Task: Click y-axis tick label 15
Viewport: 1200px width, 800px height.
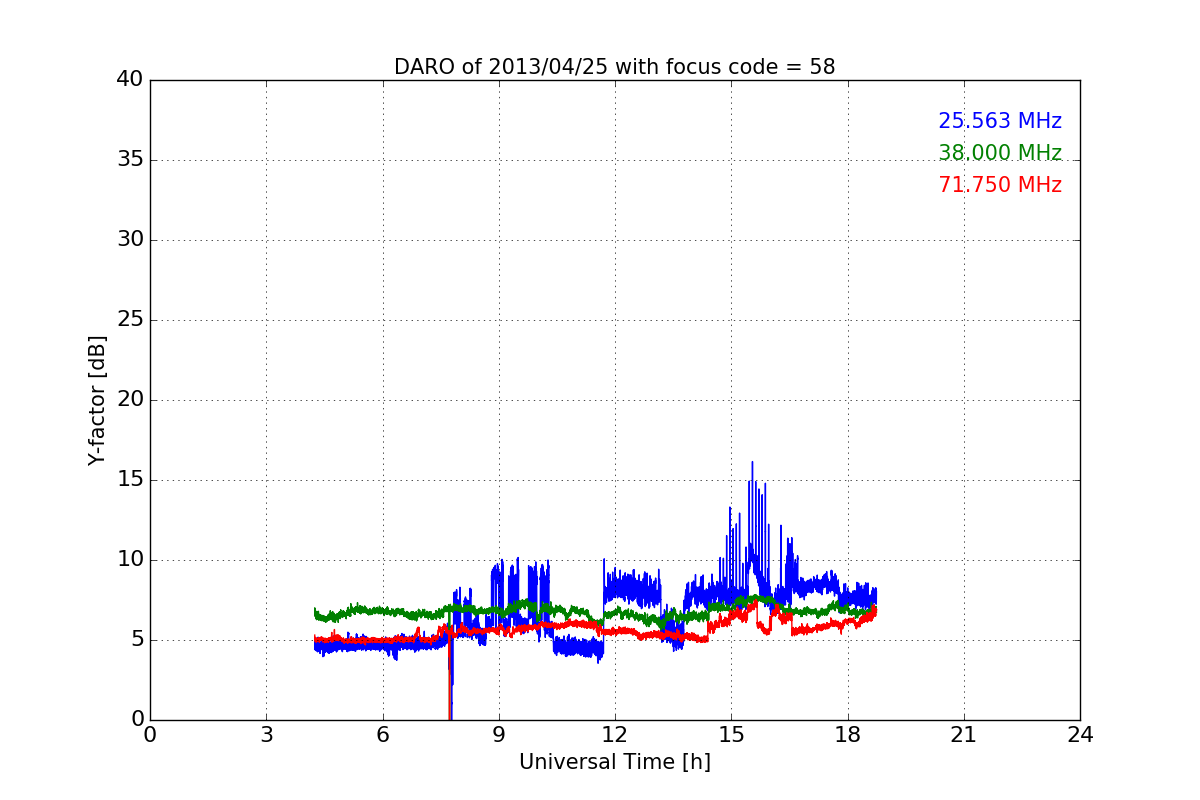Action: tap(130, 480)
